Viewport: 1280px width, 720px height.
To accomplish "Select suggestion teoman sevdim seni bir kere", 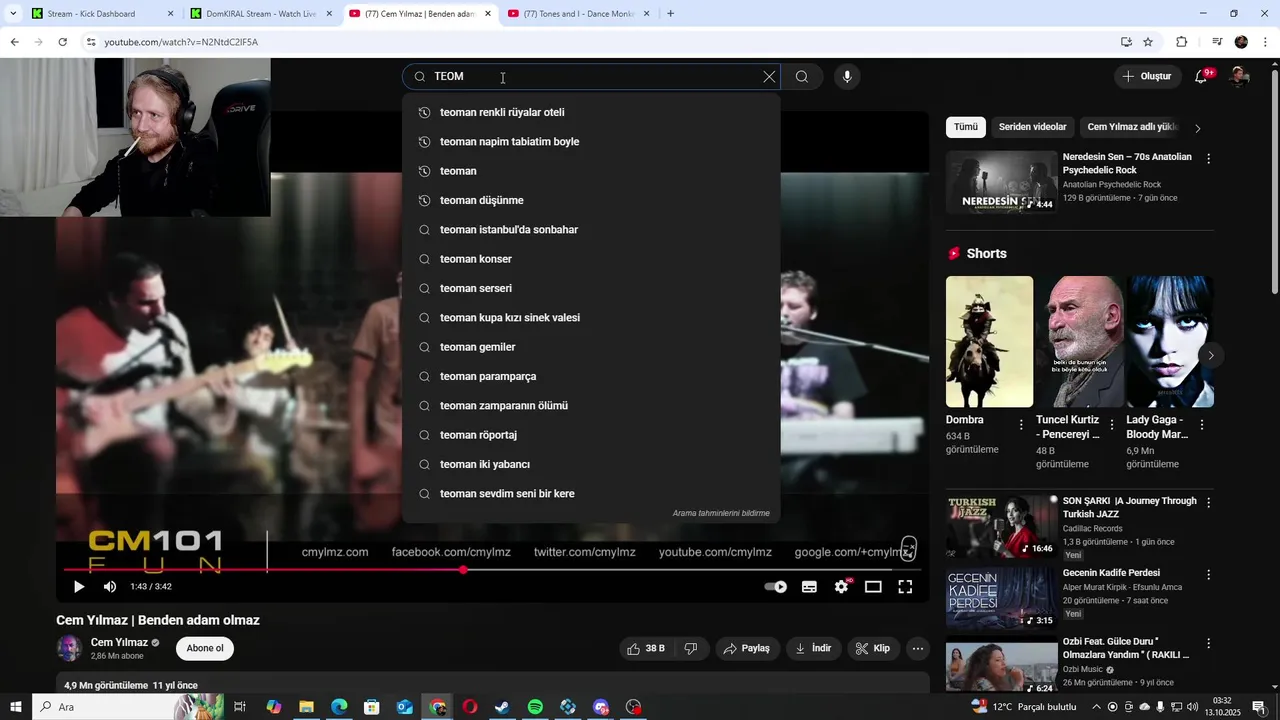I will pyautogui.click(x=591, y=494).
